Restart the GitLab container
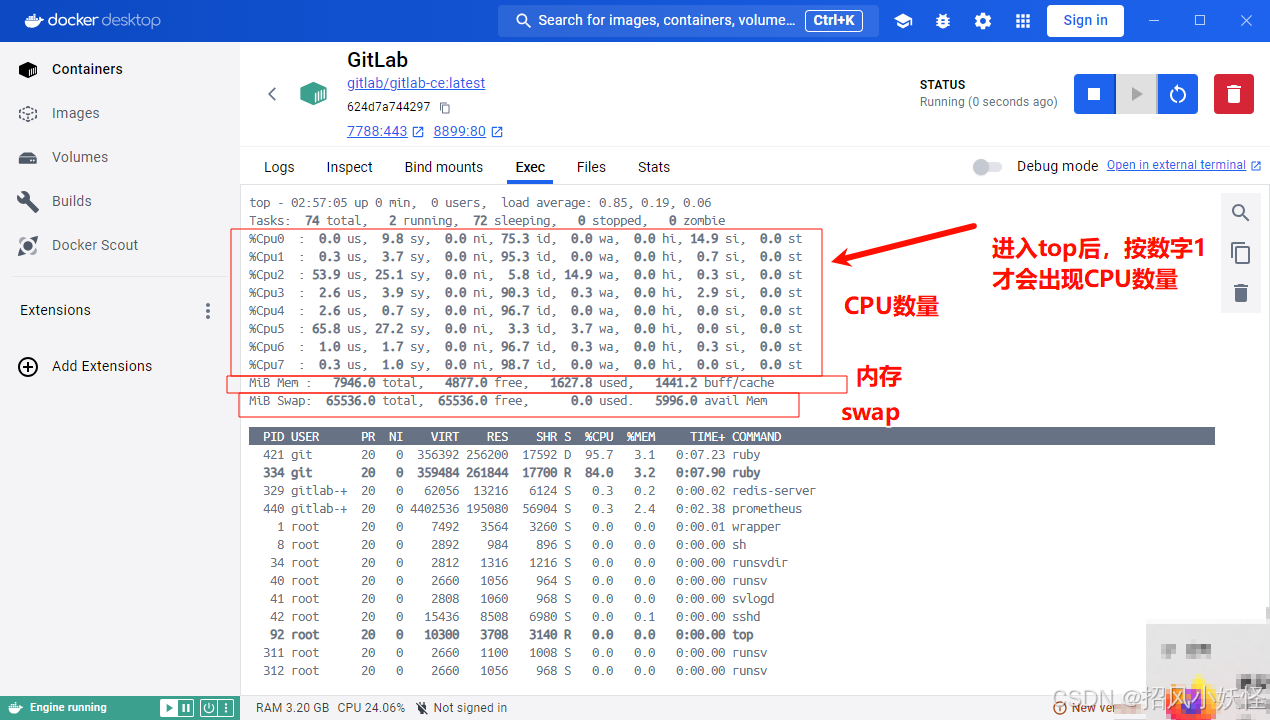The image size is (1270, 720). (x=1178, y=94)
